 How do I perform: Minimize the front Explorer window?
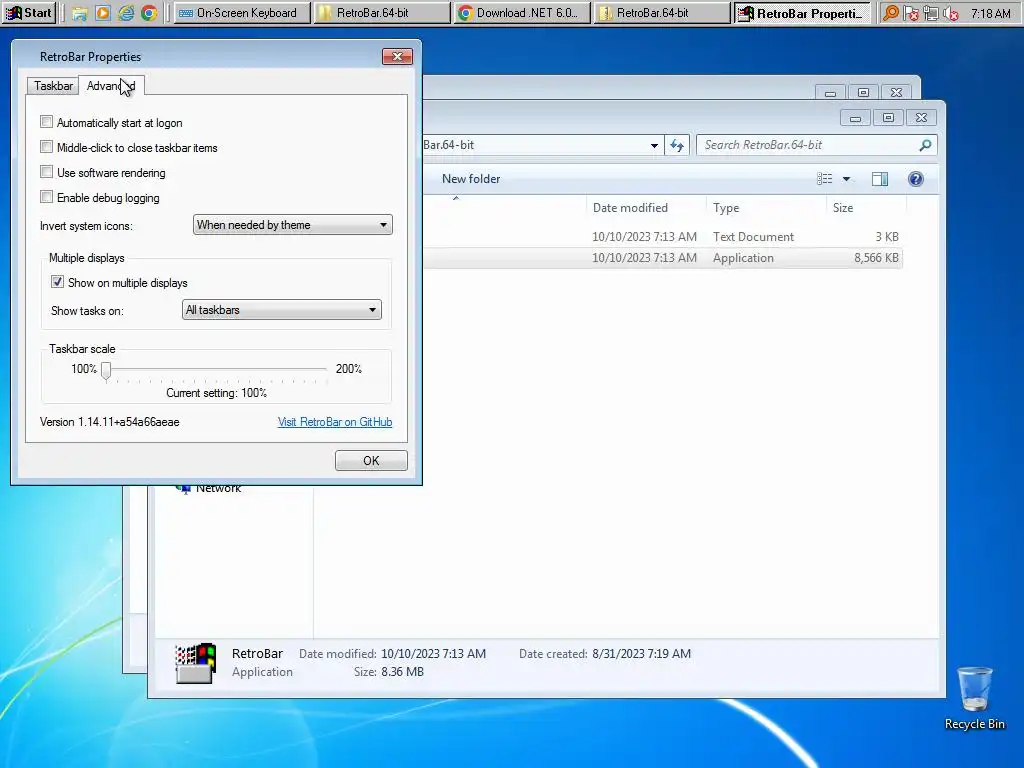point(856,118)
